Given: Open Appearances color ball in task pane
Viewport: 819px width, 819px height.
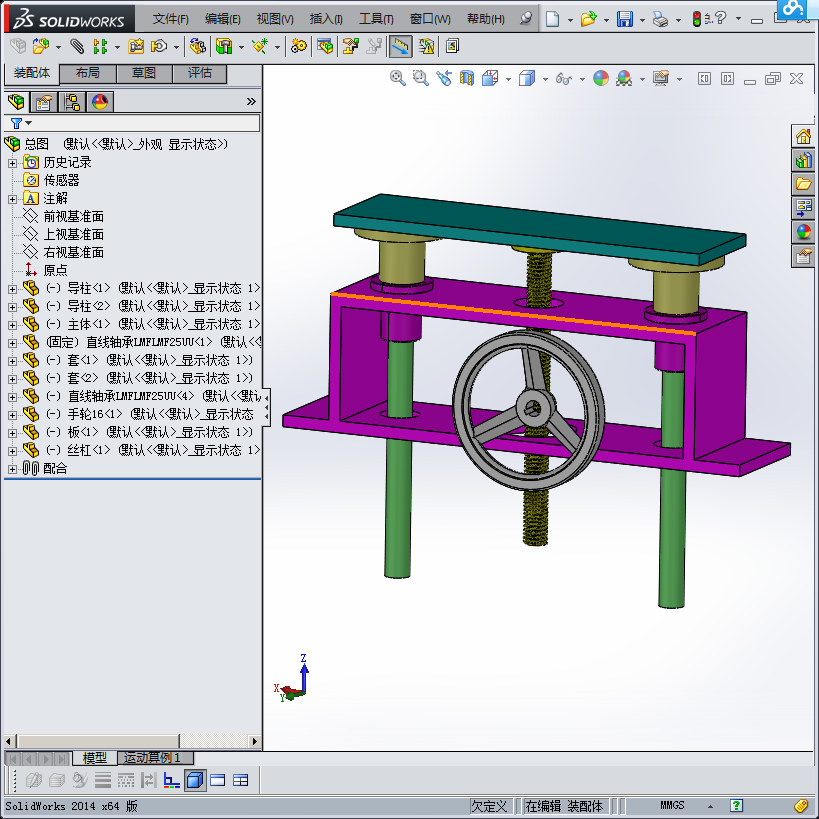Looking at the screenshot, I should (803, 231).
